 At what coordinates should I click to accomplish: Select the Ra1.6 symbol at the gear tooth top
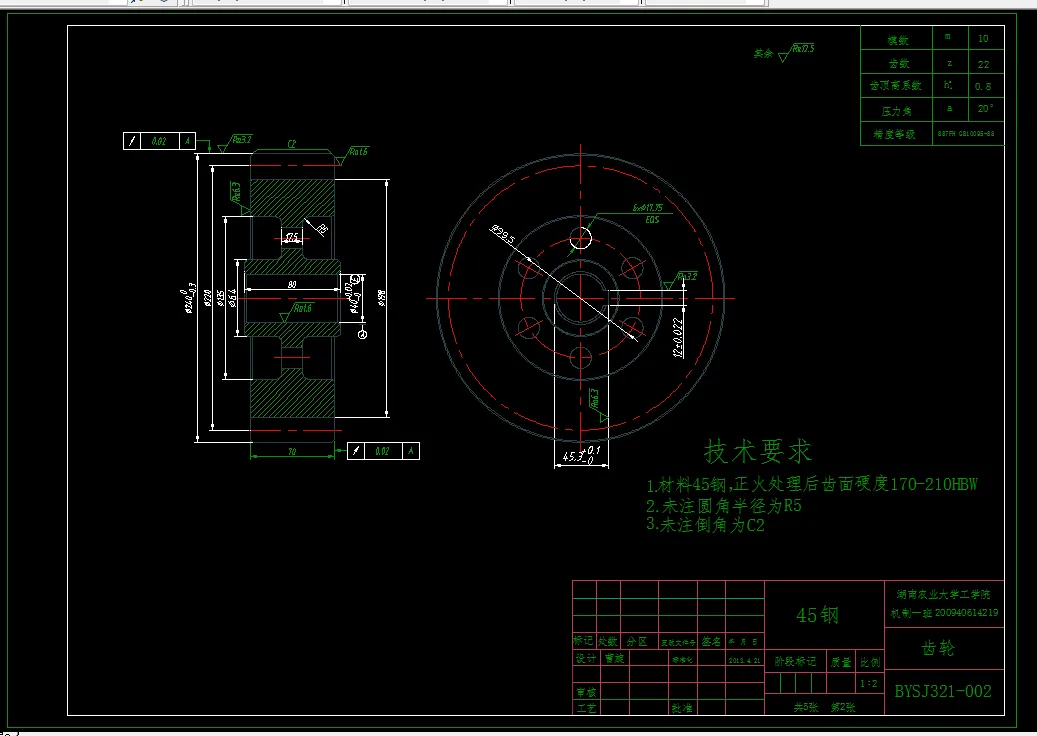pyautogui.click(x=351, y=155)
